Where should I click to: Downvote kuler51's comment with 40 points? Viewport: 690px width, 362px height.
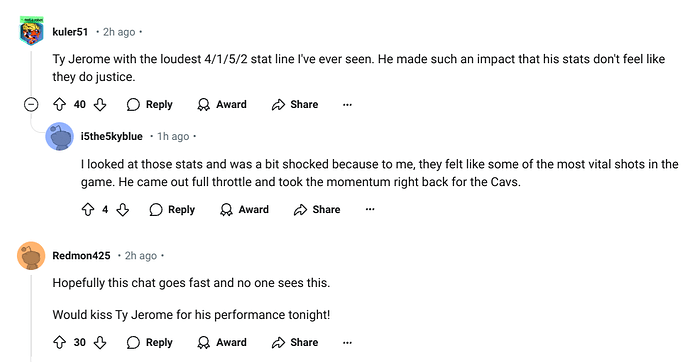point(100,105)
